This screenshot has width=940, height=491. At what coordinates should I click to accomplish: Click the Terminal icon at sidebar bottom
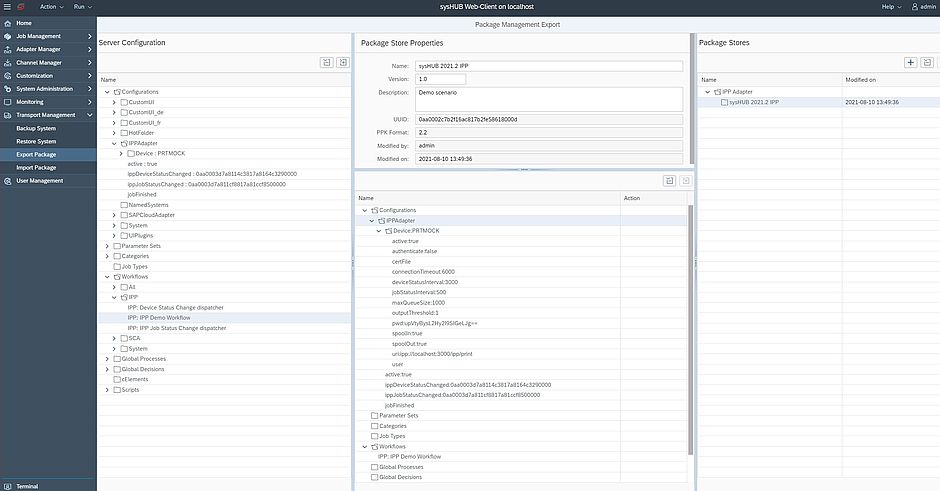point(8,486)
